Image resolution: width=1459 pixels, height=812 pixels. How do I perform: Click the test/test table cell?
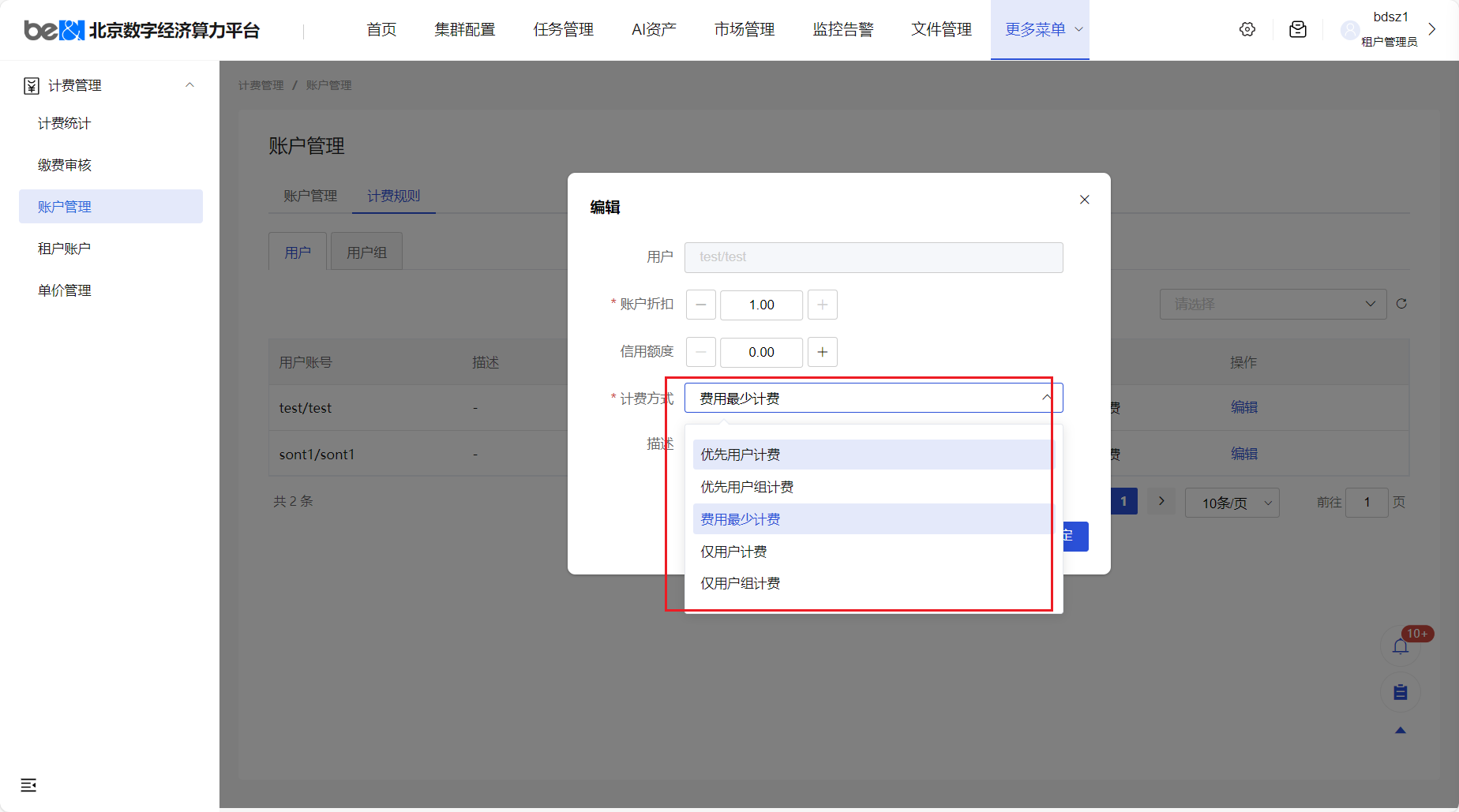click(306, 408)
